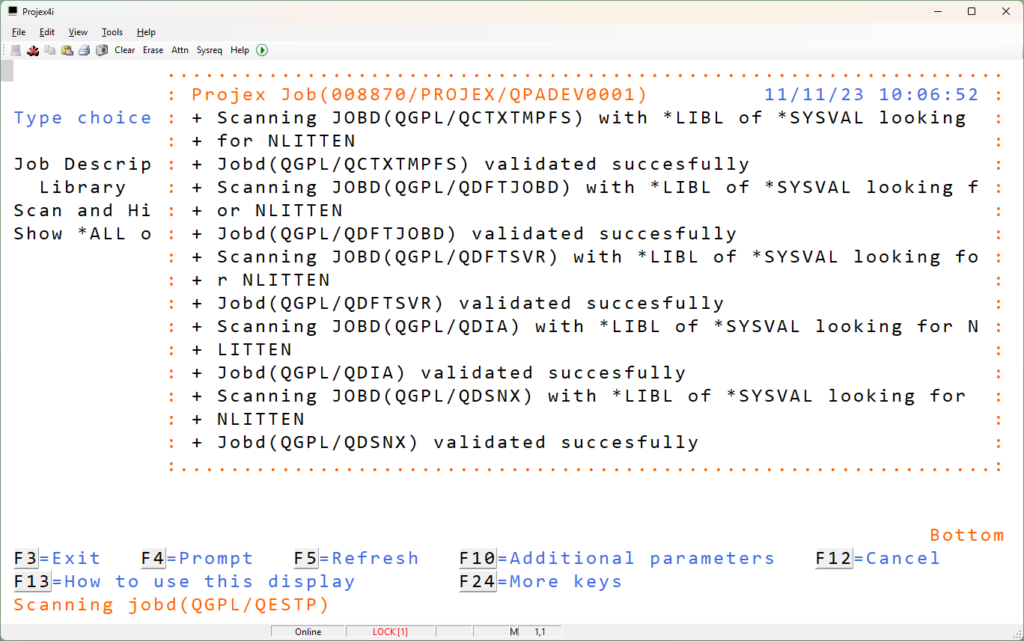The image size is (1024, 641).
Task: Click the LOCK [1] status indicator
Action: (390, 632)
